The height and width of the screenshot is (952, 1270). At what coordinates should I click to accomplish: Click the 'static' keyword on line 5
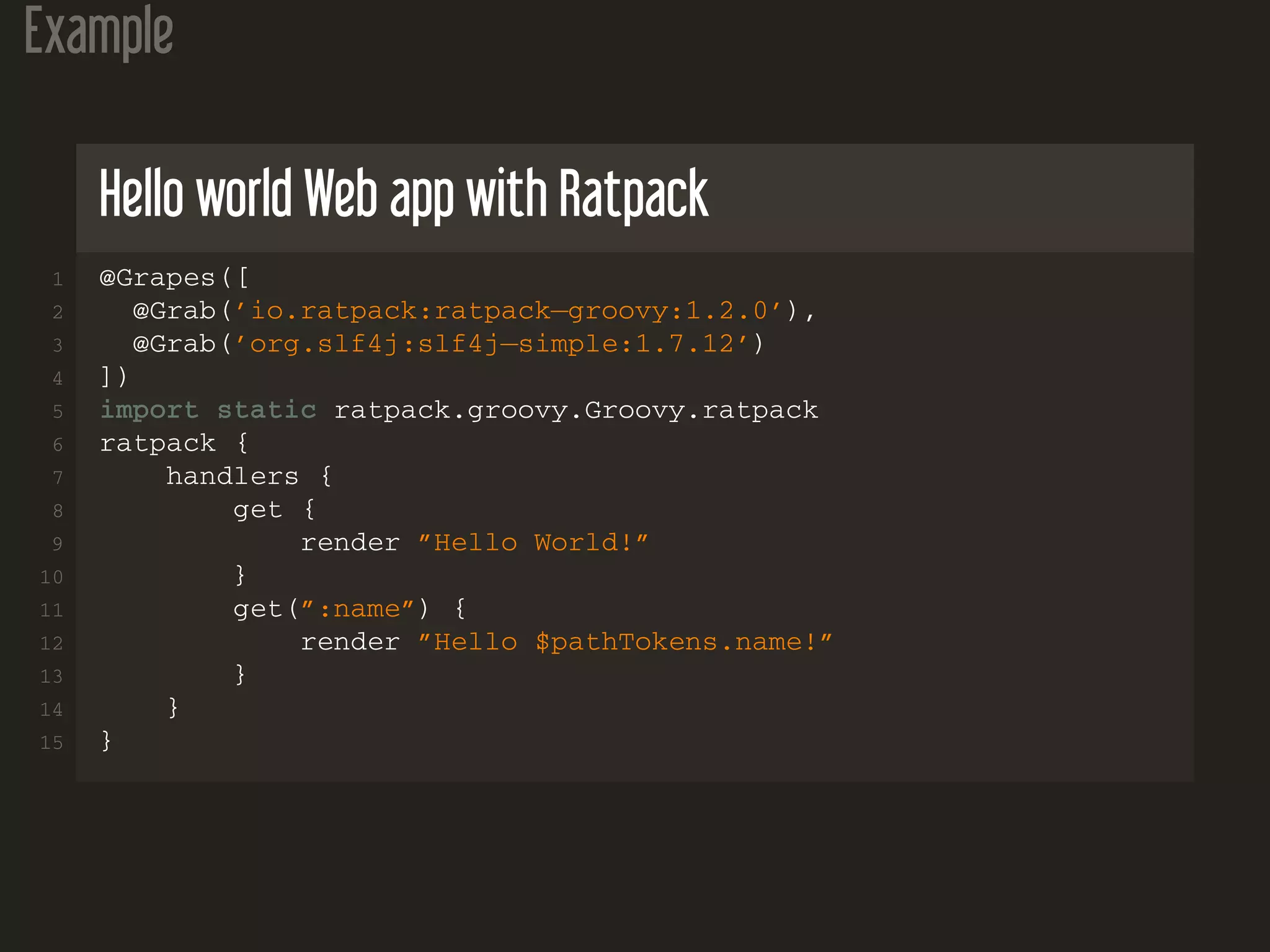267,410
